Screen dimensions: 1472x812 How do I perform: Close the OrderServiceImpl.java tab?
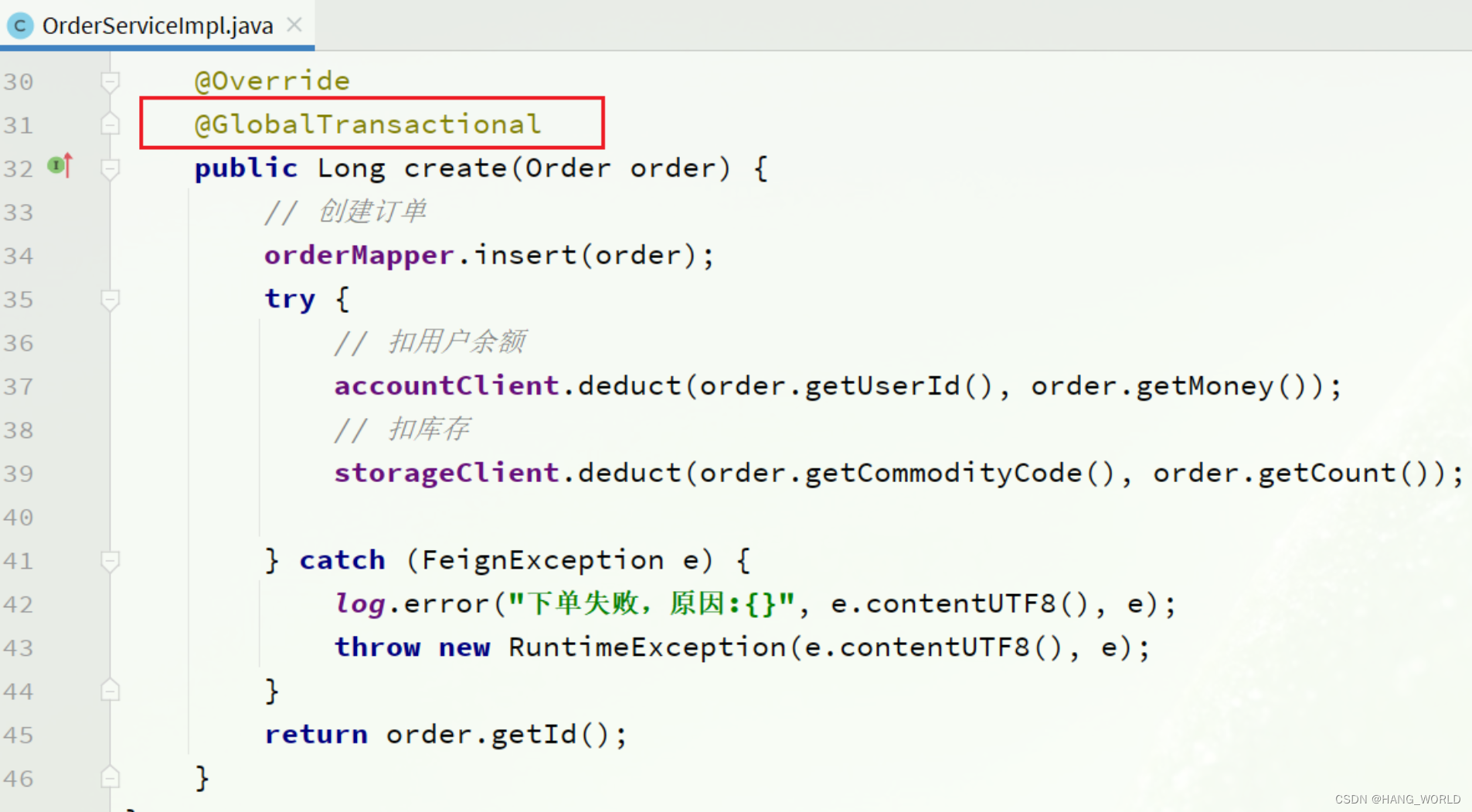click(x=294, y=25)
